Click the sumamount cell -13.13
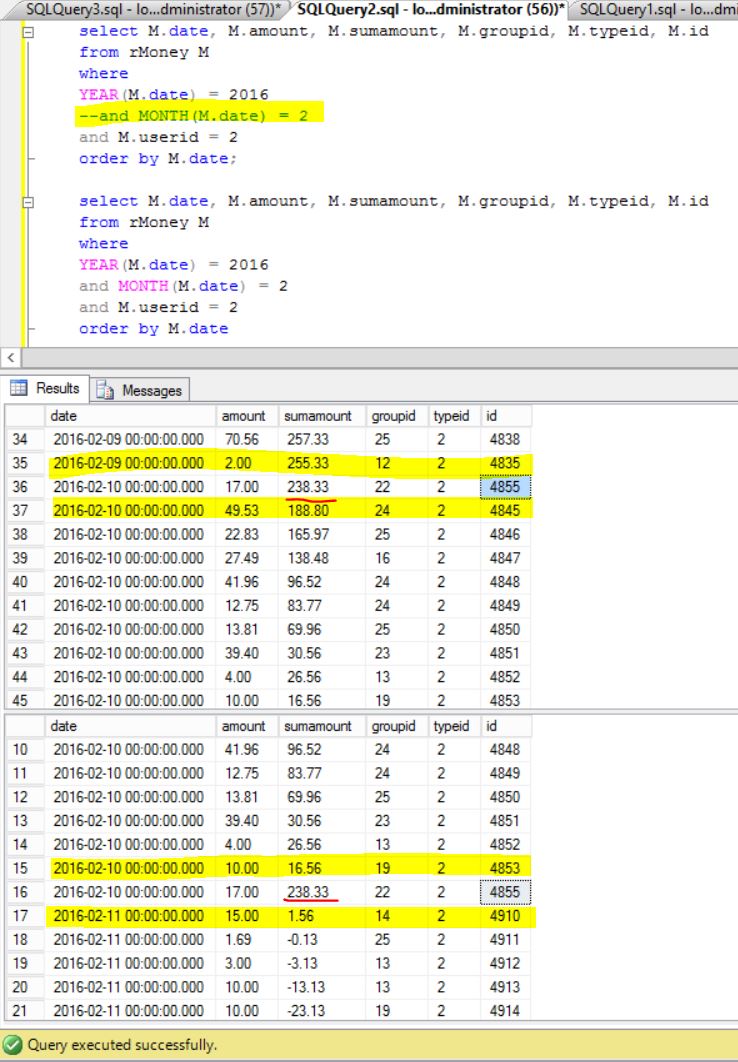 pos(322,987)
